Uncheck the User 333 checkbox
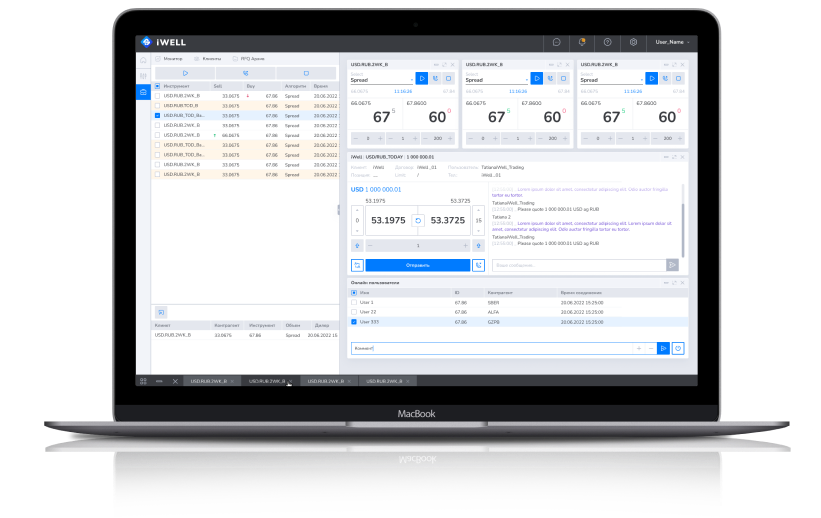Viewport: 821px width, 518px height. [x=354, y=322]
